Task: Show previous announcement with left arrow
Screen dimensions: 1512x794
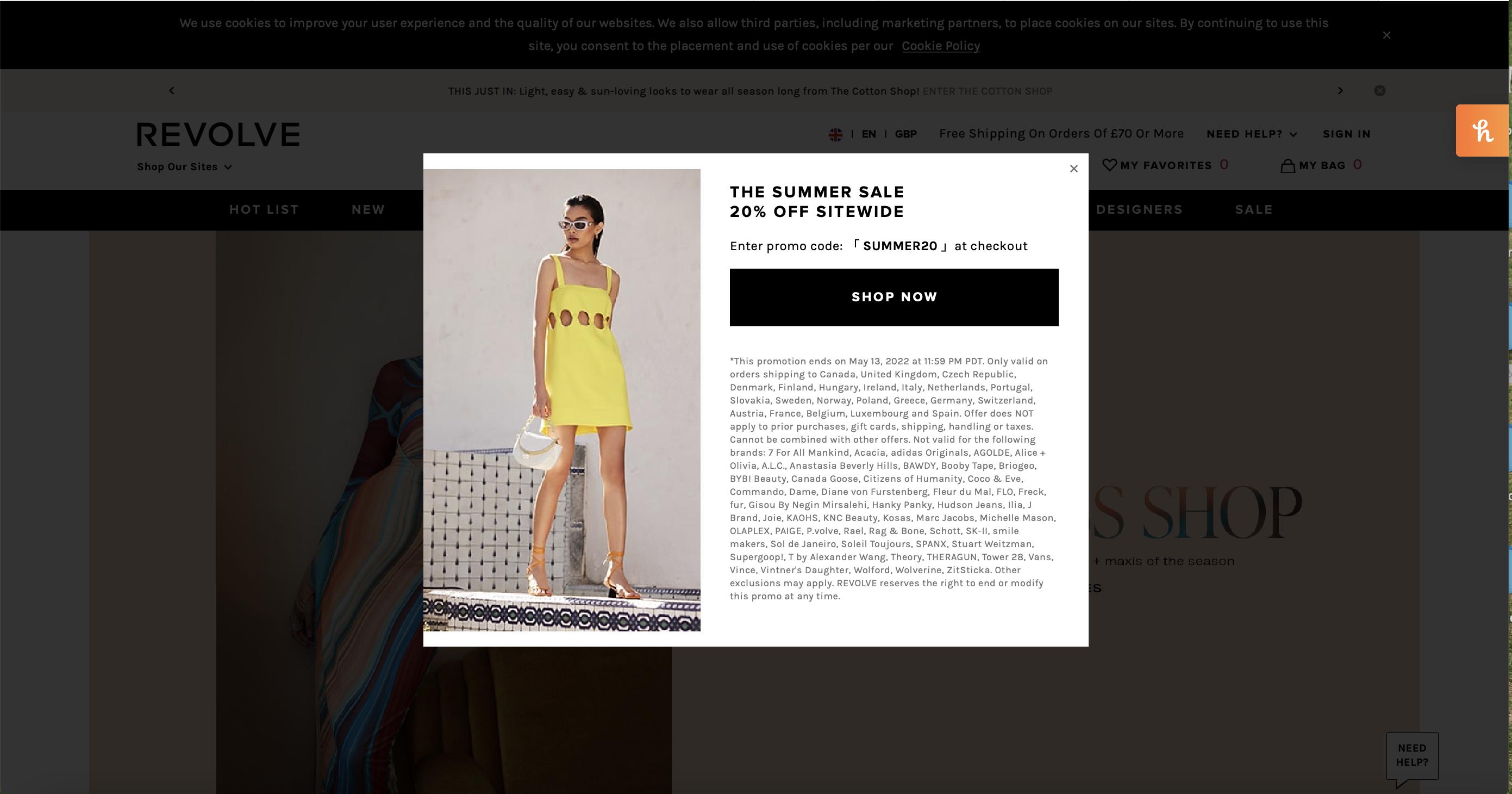Action: pyautogui.click(x=171, y=90)
